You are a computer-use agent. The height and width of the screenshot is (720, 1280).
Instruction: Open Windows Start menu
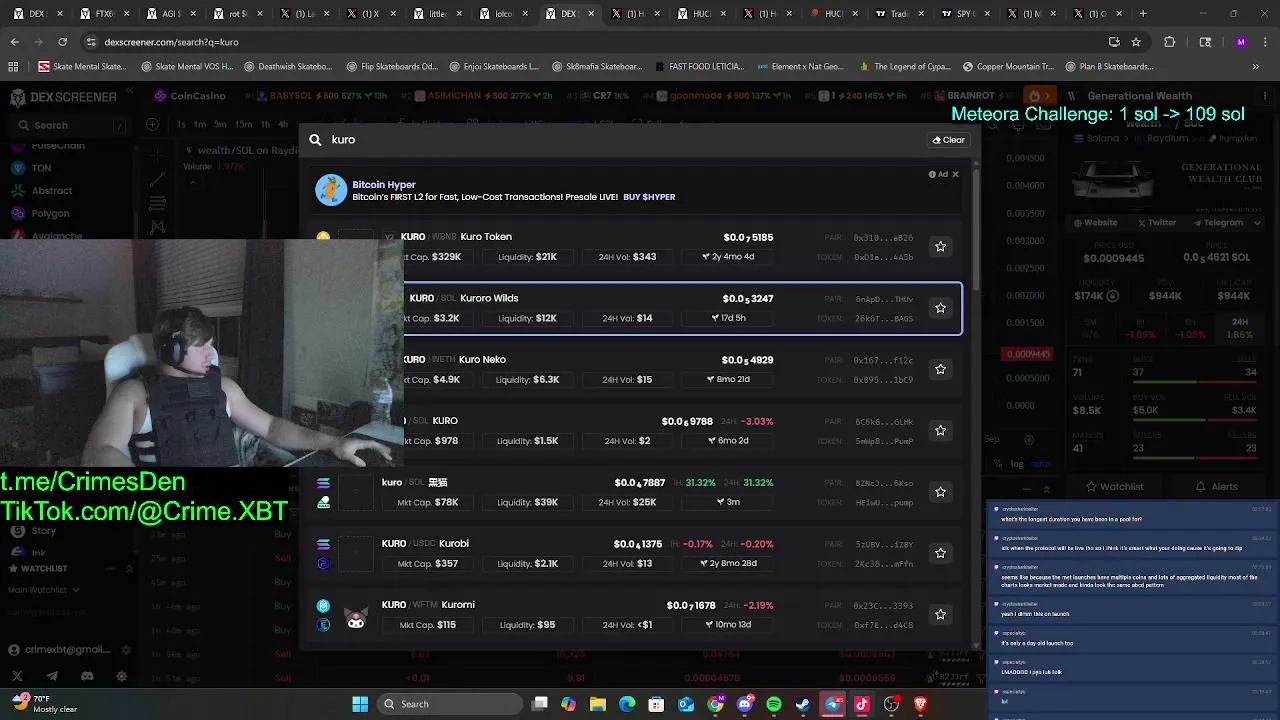360,704
